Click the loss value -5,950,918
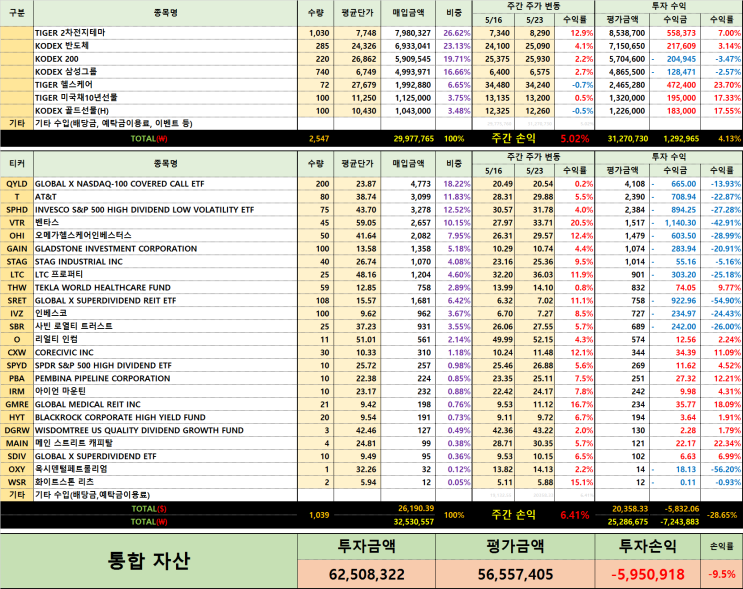The width and height of the screenshot is (743, 589). click(x=648, y=574)
